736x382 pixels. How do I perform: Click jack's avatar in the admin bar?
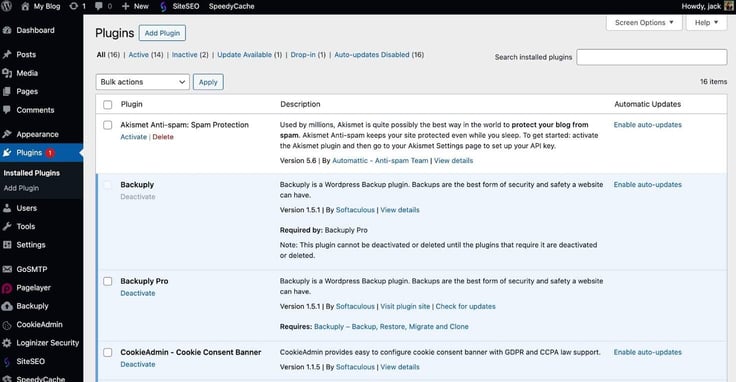[729, 6]
